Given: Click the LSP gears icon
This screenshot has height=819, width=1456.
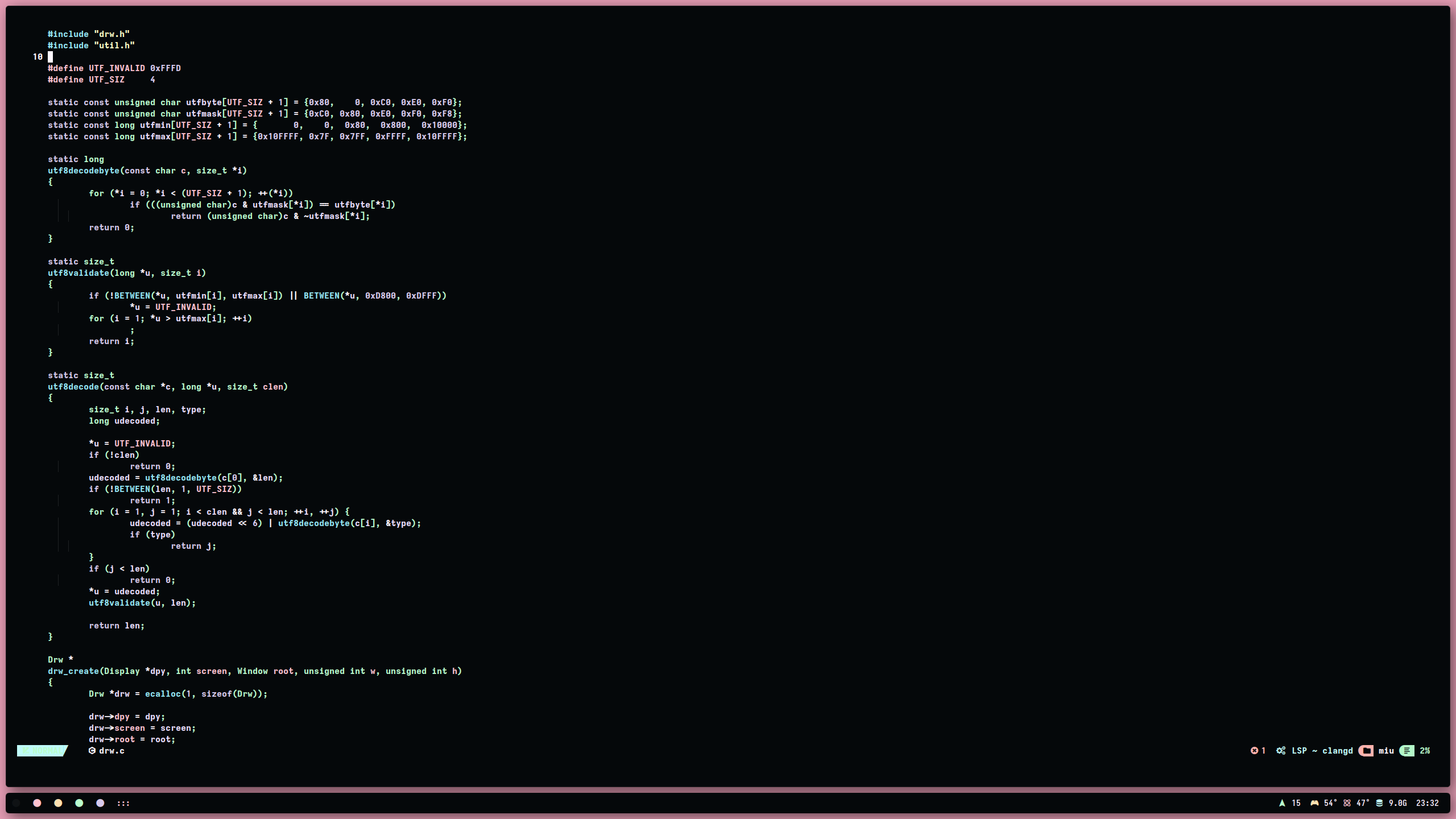Looking at the screenshot, I should [x=1281, y=751].
